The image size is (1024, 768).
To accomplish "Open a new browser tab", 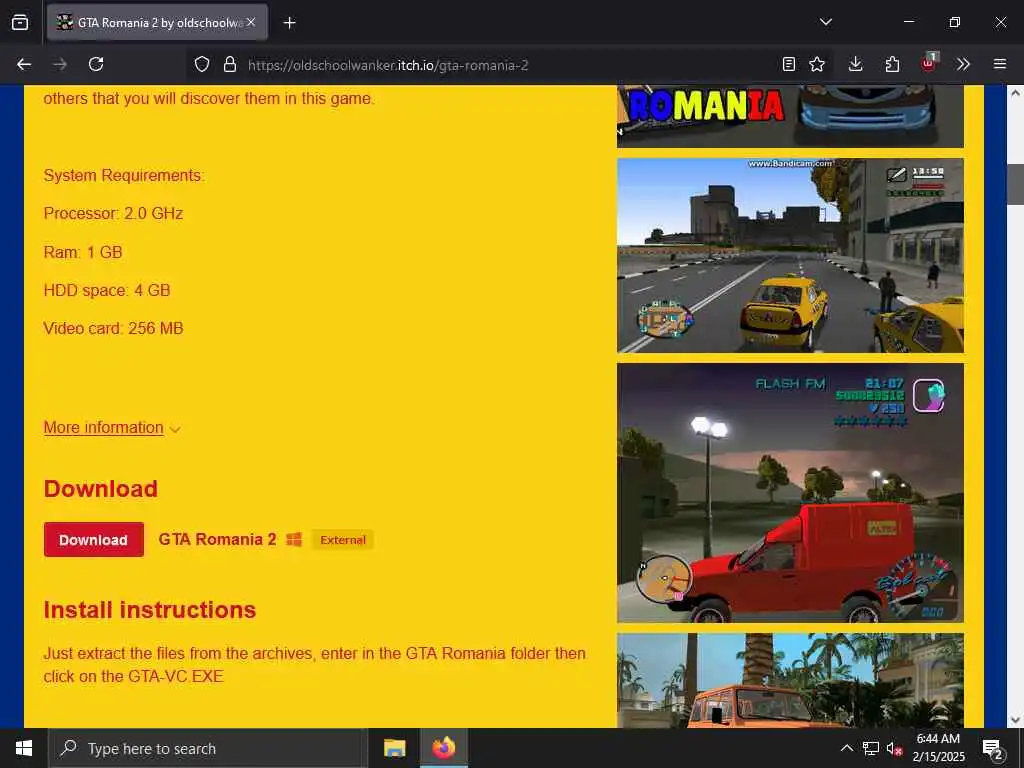I will 289,23.
